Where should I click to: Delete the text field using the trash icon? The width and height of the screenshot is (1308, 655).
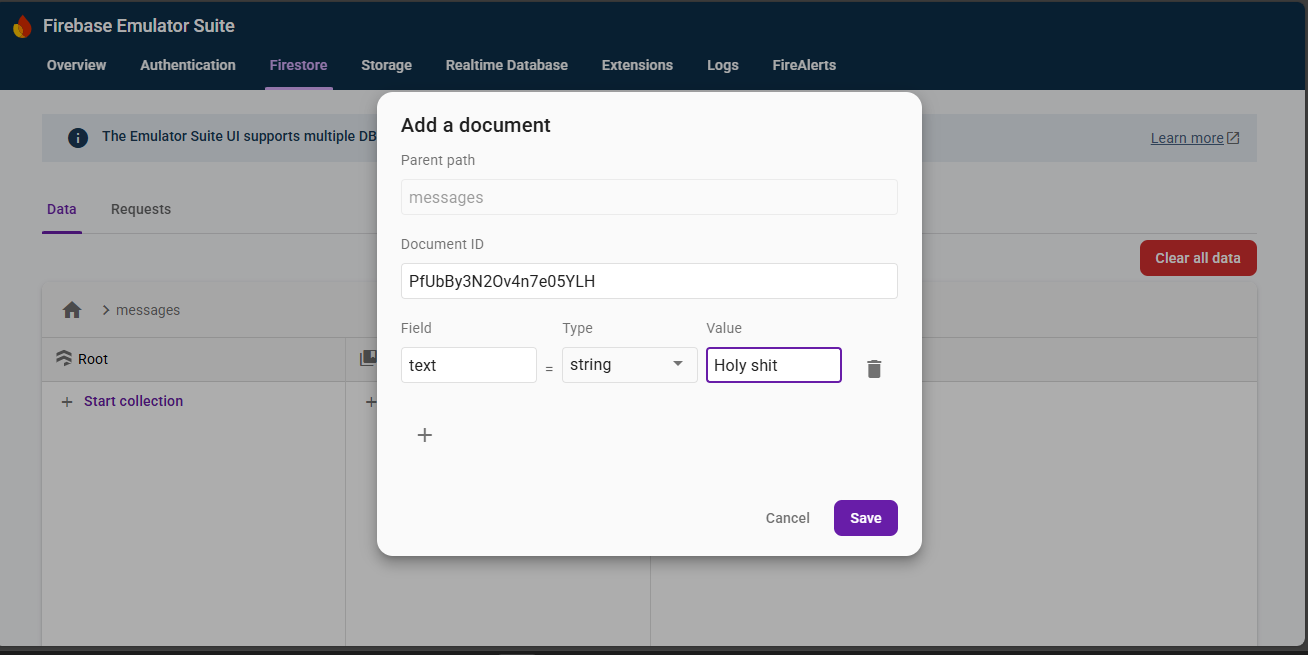point(873,368)
